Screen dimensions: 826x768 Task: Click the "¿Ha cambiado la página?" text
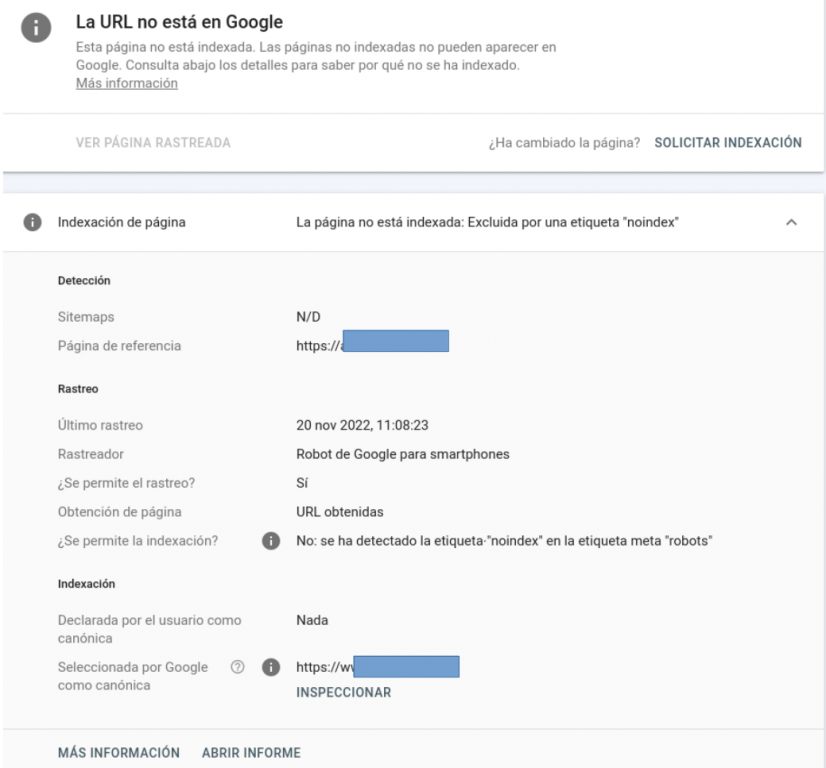click(566, 143)
